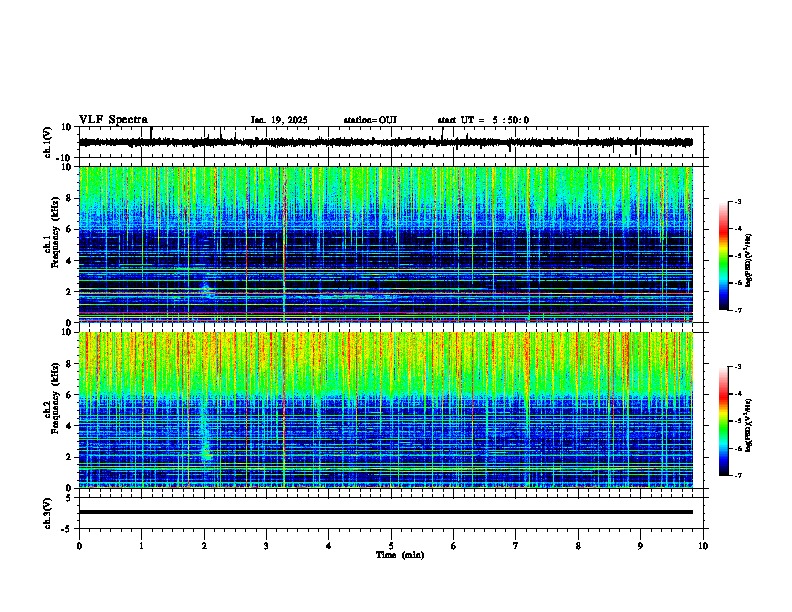Click the "5" tick on ch.3(V) axis
792x612 pixels.
coord(69,498)
